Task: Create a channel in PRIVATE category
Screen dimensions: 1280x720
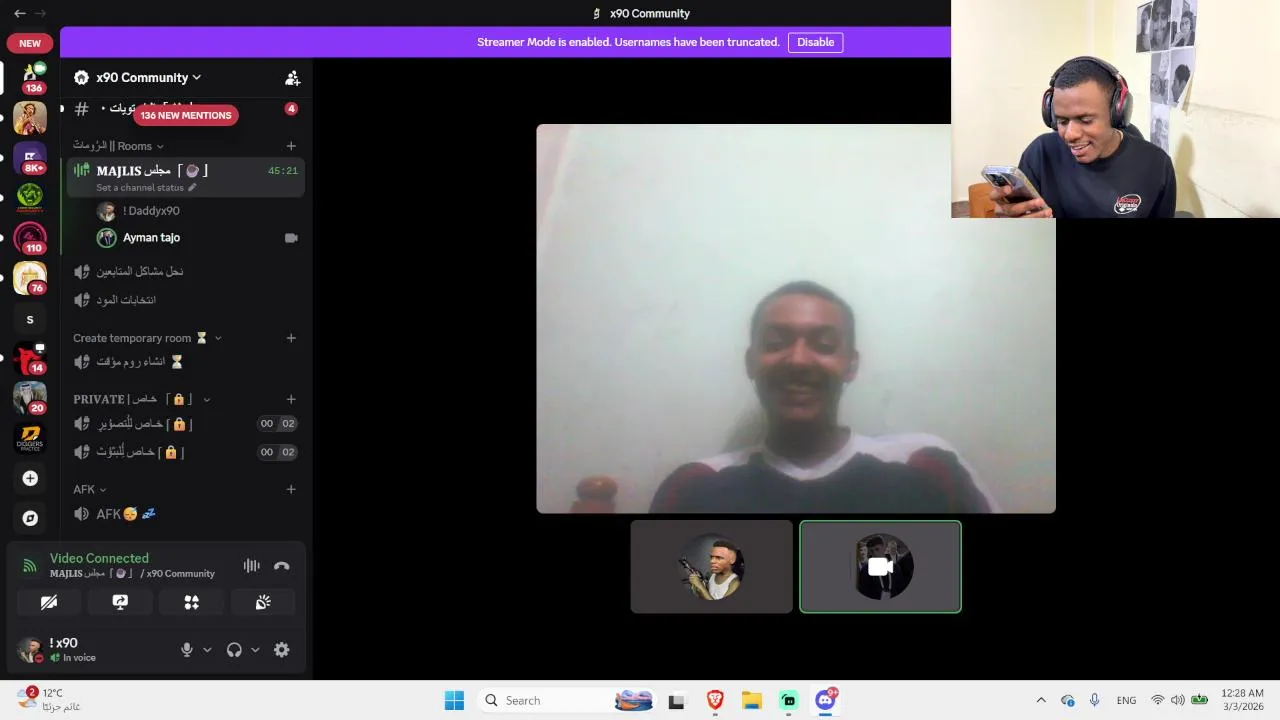Action: (x=291, y=399)
